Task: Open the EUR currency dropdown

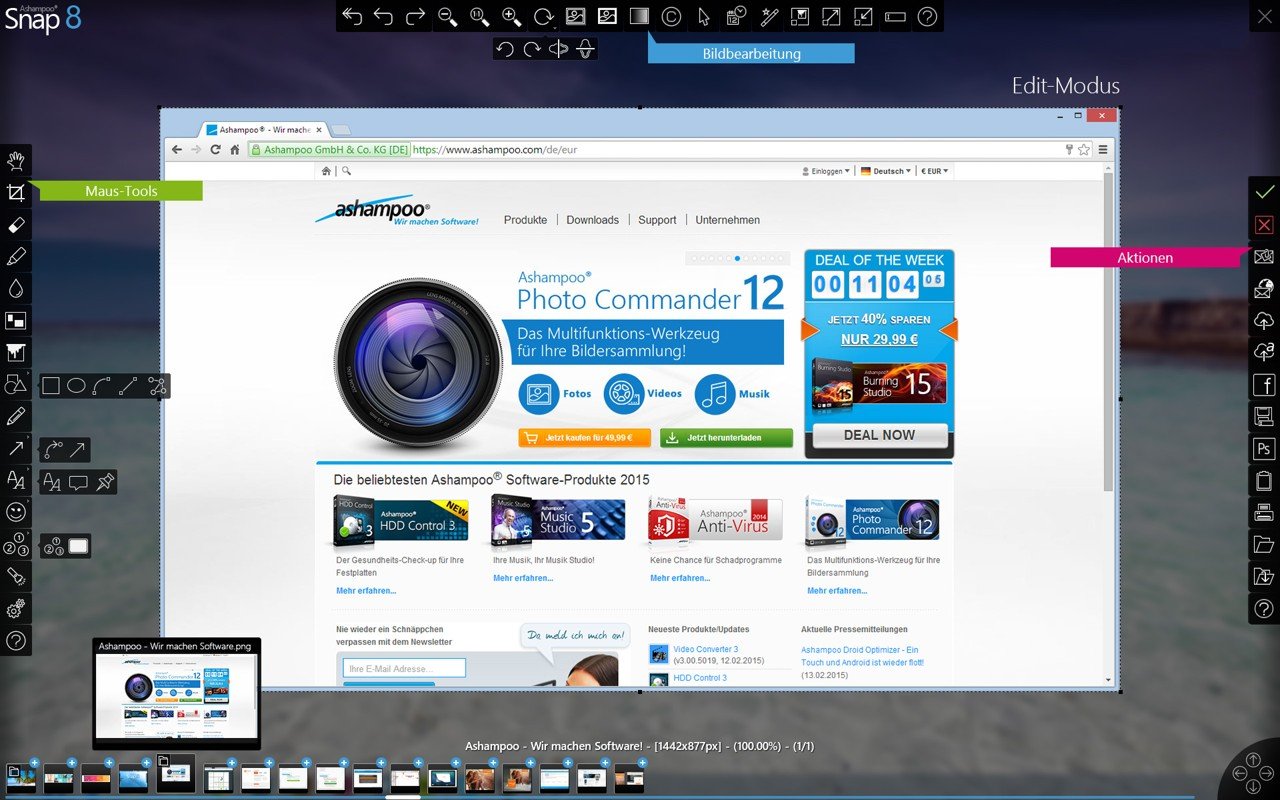Action: [x=934, y=171]
